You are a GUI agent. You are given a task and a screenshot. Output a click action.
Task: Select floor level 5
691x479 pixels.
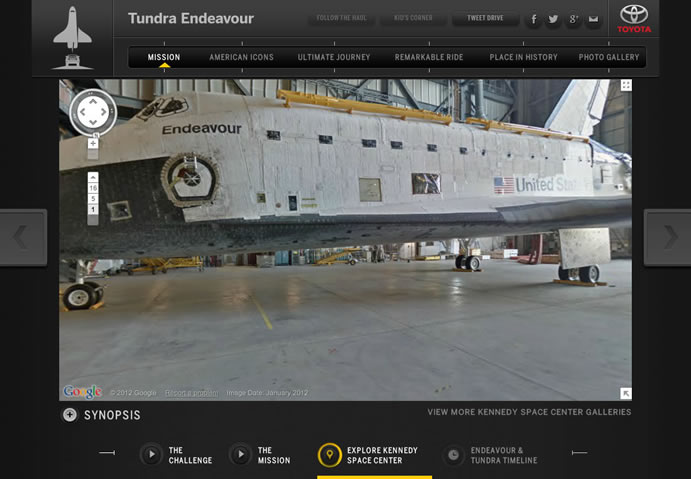point(93,199)
